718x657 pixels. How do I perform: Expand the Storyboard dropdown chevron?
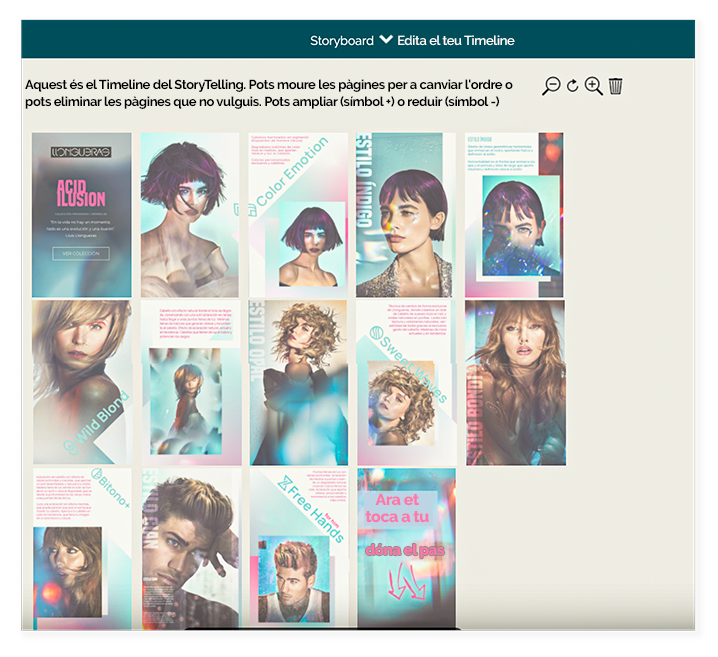[386, 40]
